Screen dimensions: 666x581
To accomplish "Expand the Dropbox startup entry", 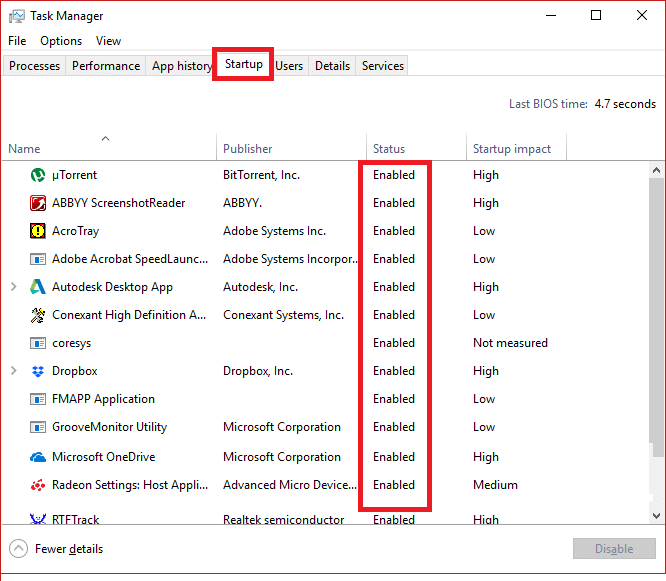I will tap(14, 371).
